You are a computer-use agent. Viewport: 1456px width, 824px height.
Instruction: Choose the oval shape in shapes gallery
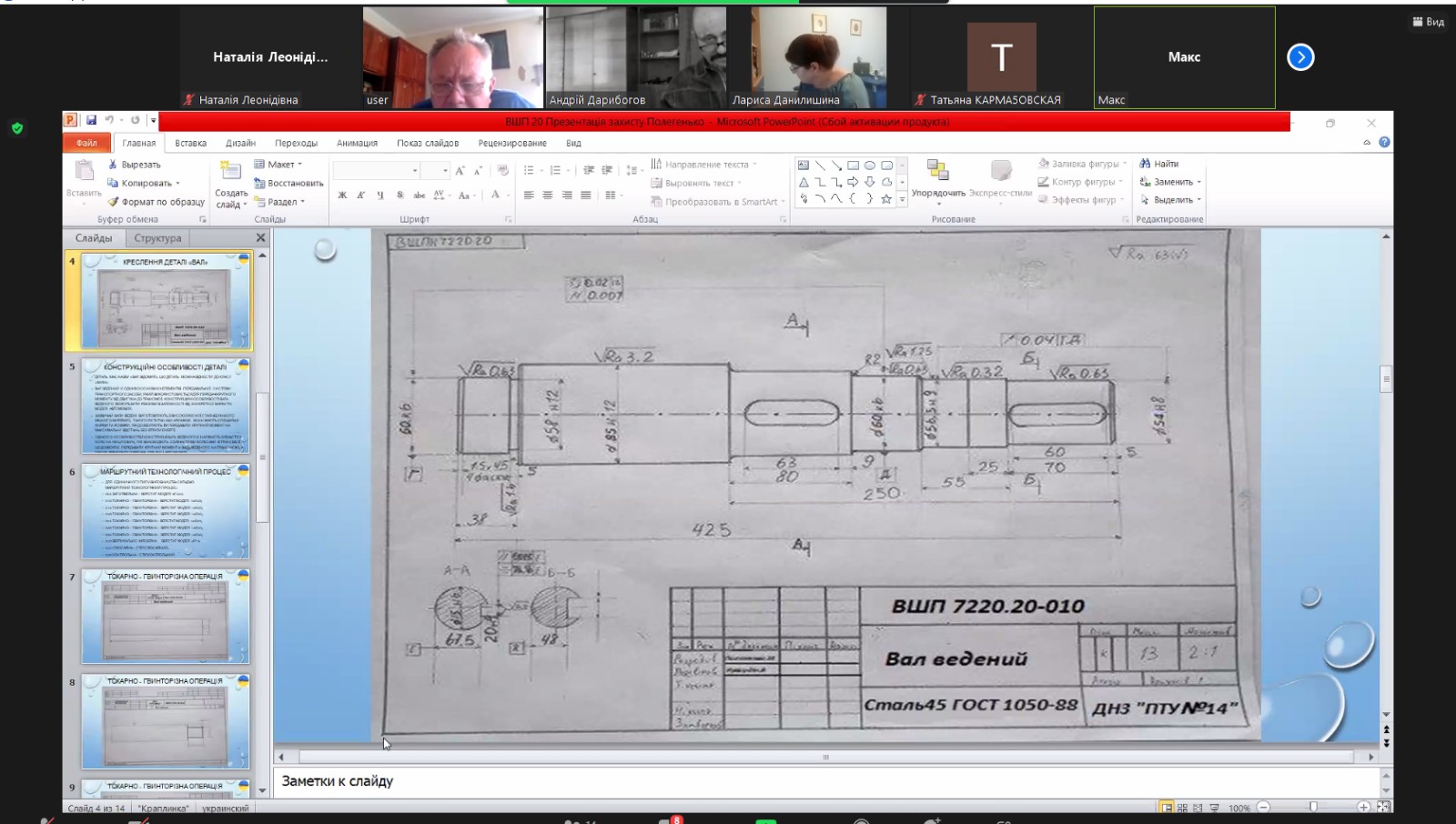click(870, 166)
